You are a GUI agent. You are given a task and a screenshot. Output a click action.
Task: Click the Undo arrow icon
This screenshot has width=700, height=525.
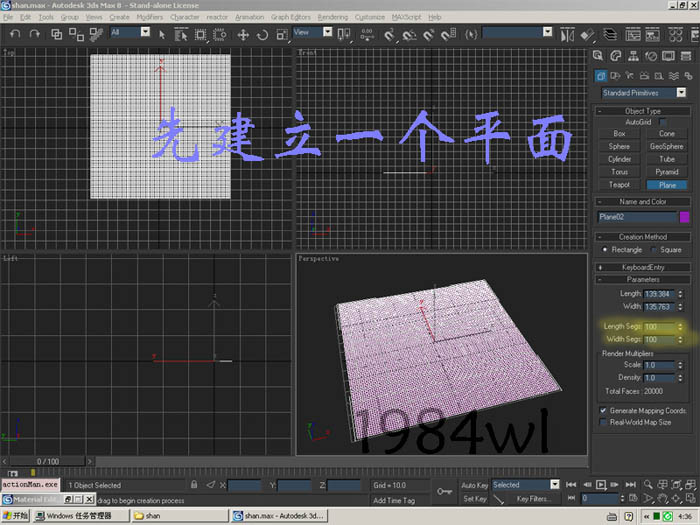tap(15, 34)
